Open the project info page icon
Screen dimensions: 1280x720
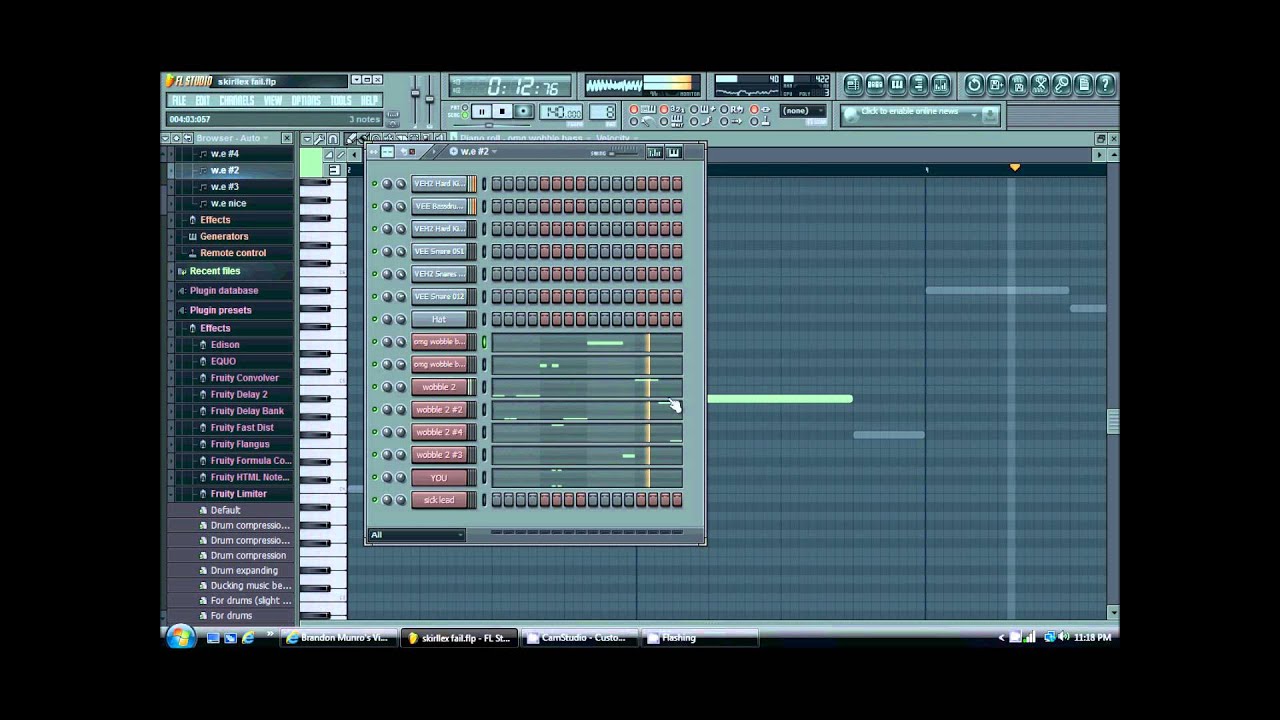1084,84
